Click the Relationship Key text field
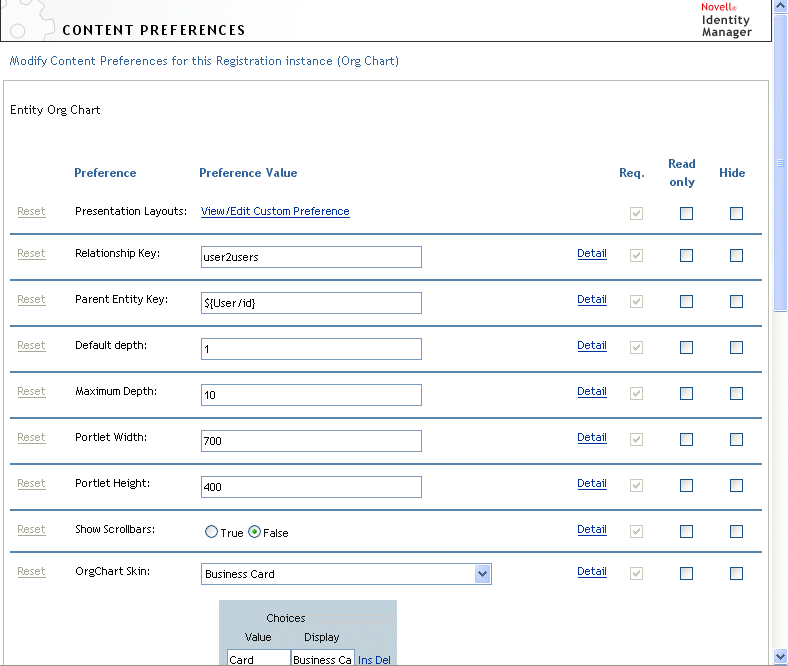This screenshot has width=788, height=666. click(x=311, y=257)
